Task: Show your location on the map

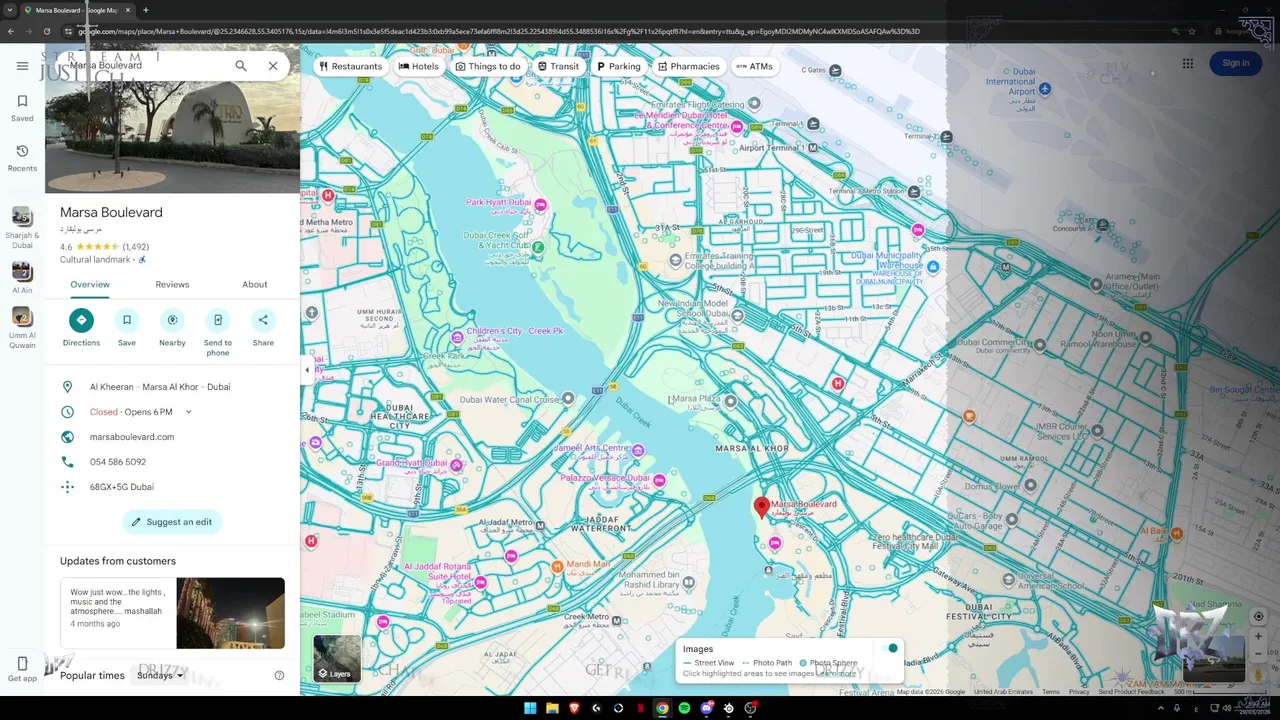Action: (x=1258, y=616)
